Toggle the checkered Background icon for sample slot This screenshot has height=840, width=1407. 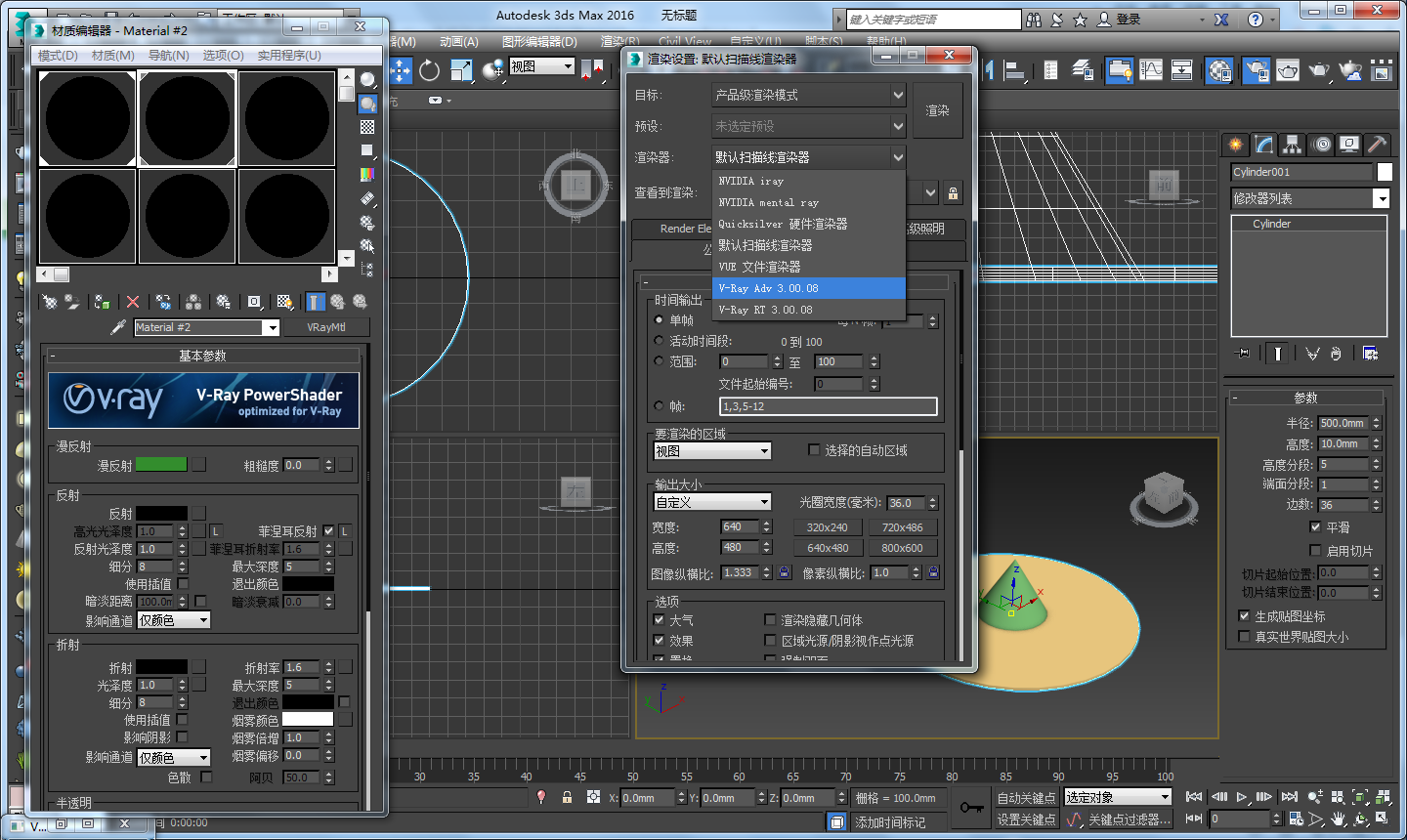click(x=367, y=127)
